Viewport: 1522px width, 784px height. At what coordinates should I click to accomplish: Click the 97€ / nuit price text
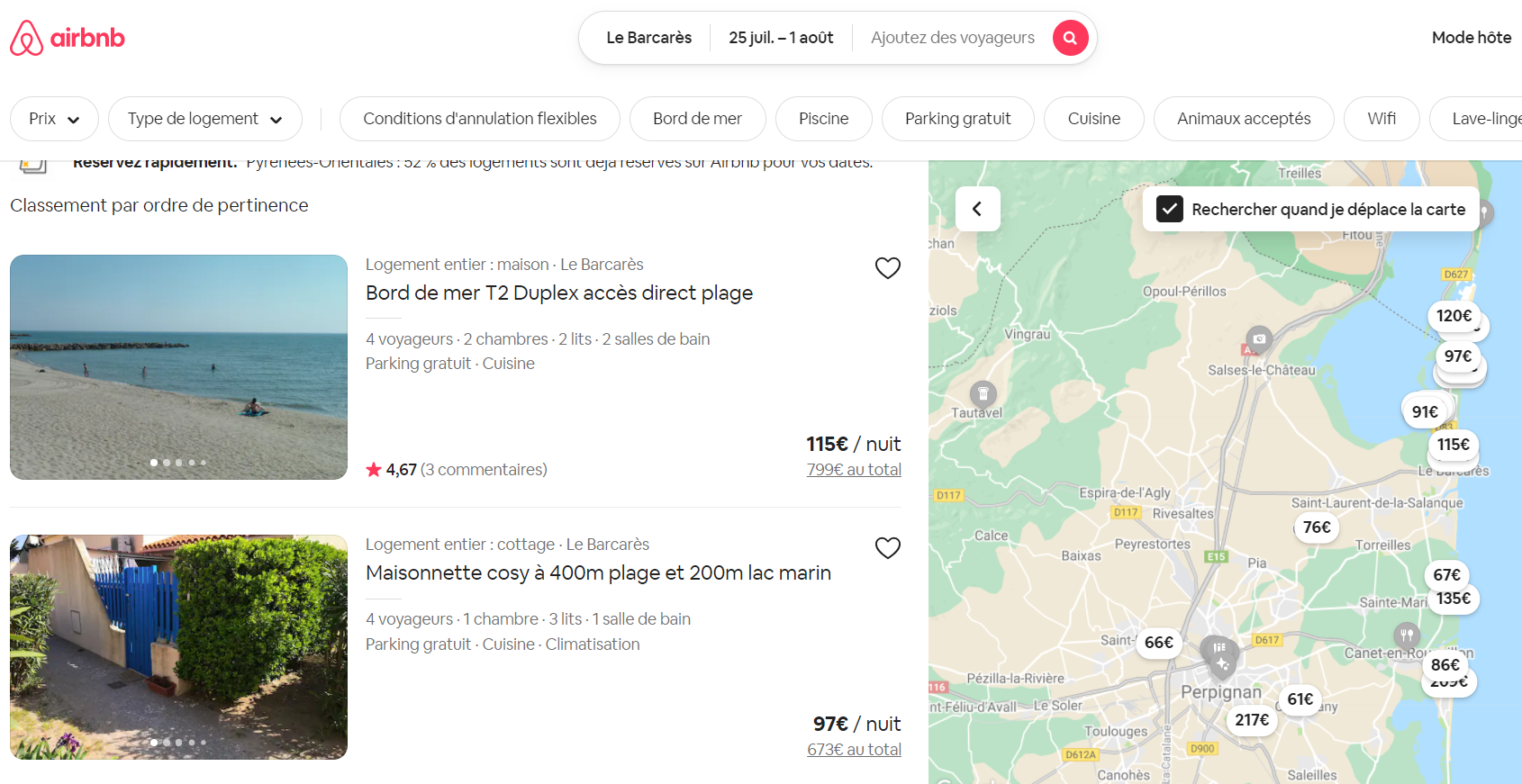(x=856, y=724)
